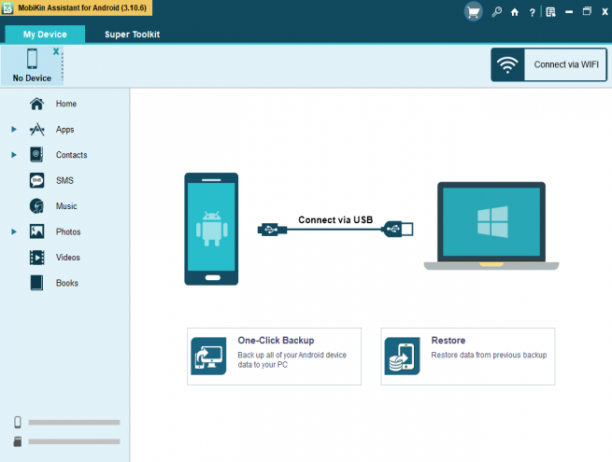612x462 pixels.
Task: Open the Restore title
Action: tap(448, 340)
